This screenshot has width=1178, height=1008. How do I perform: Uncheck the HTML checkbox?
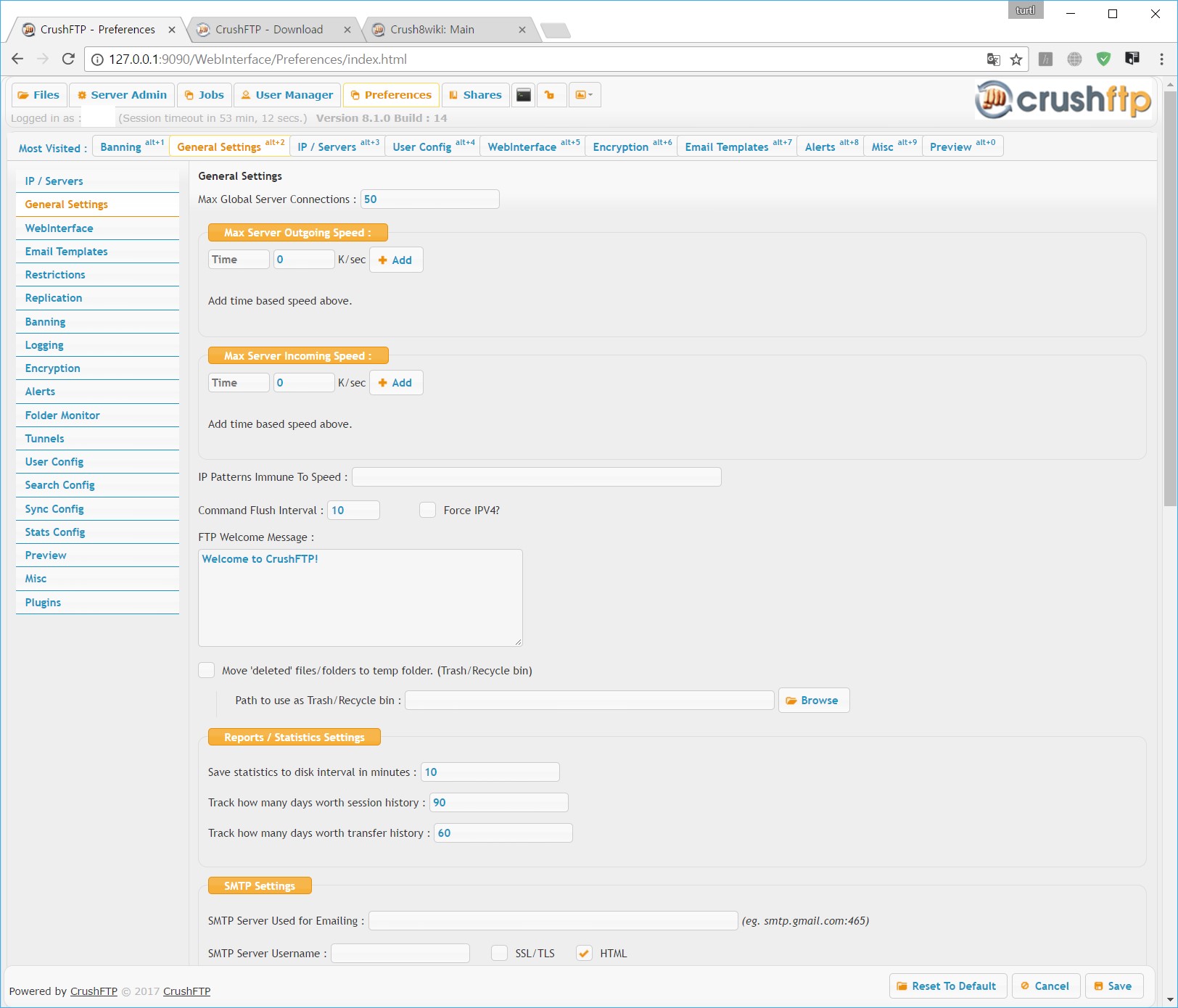pyautogui.click(x=584, y=953)
